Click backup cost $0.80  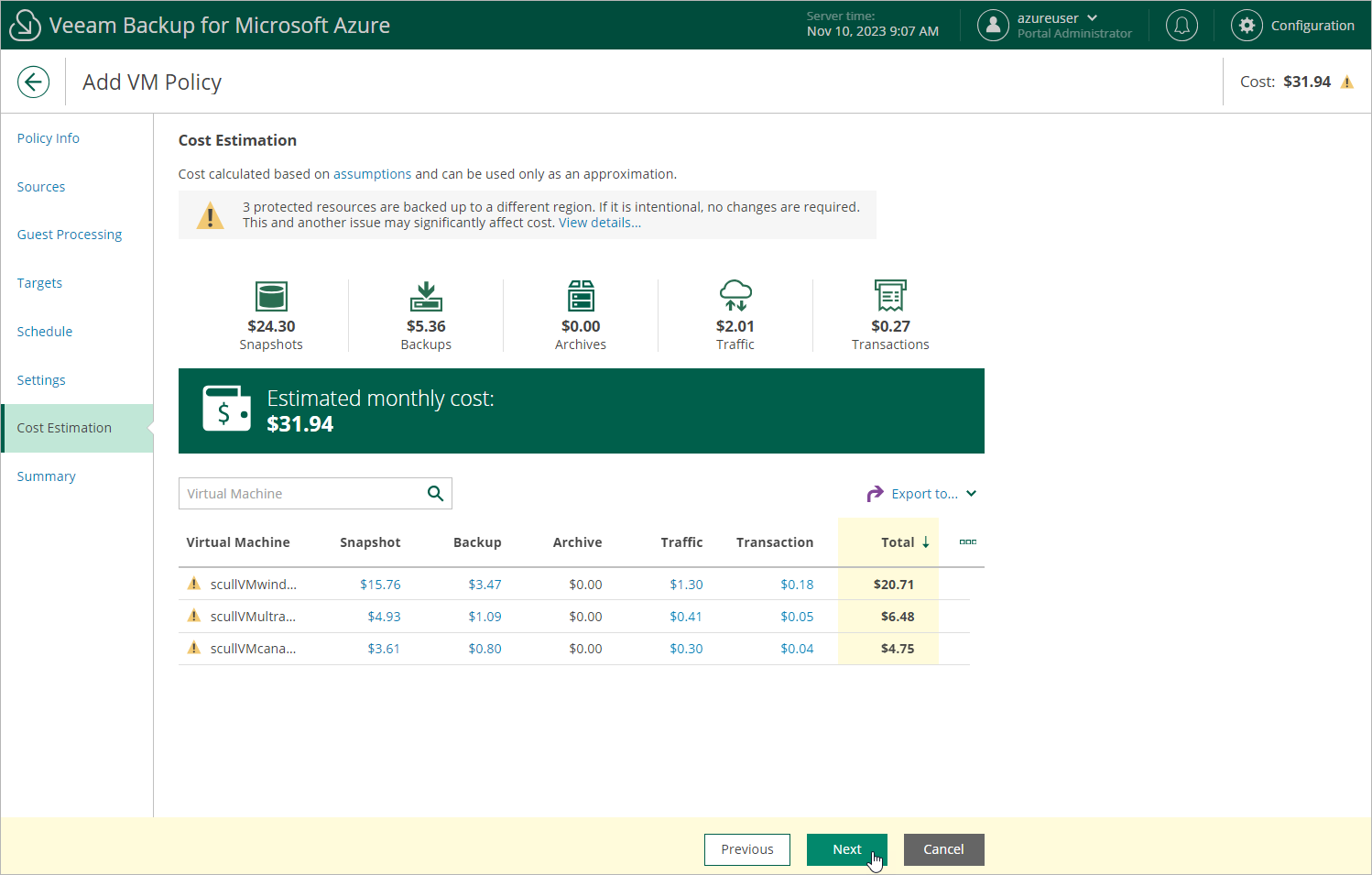click(x=485, y=649)
